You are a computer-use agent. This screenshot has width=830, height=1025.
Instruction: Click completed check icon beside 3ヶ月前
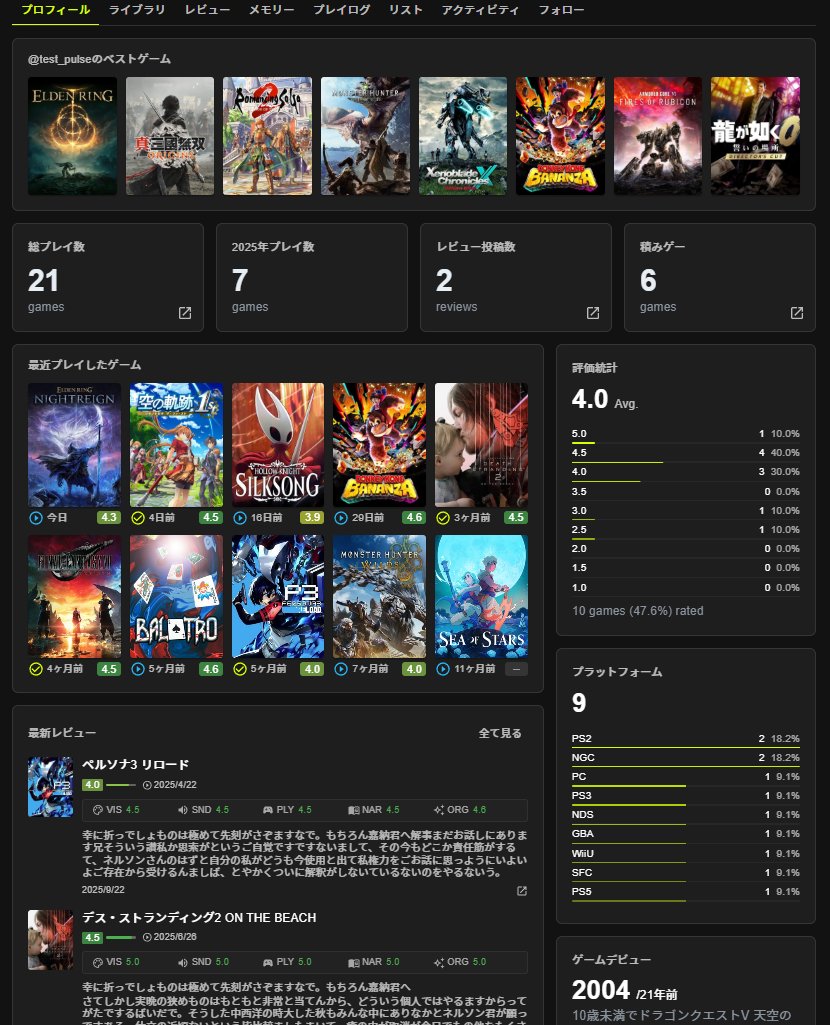442,518
